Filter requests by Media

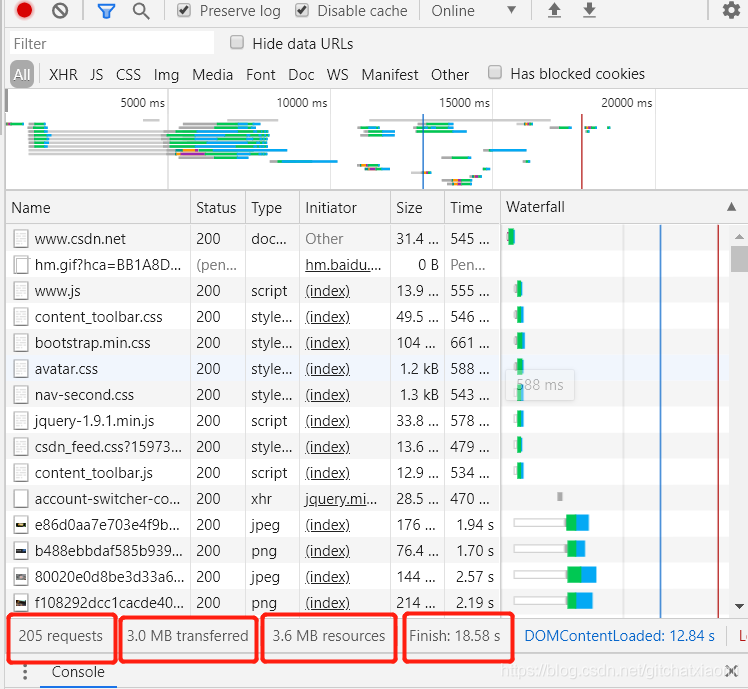pyautogui.click(x=212, y=74)
